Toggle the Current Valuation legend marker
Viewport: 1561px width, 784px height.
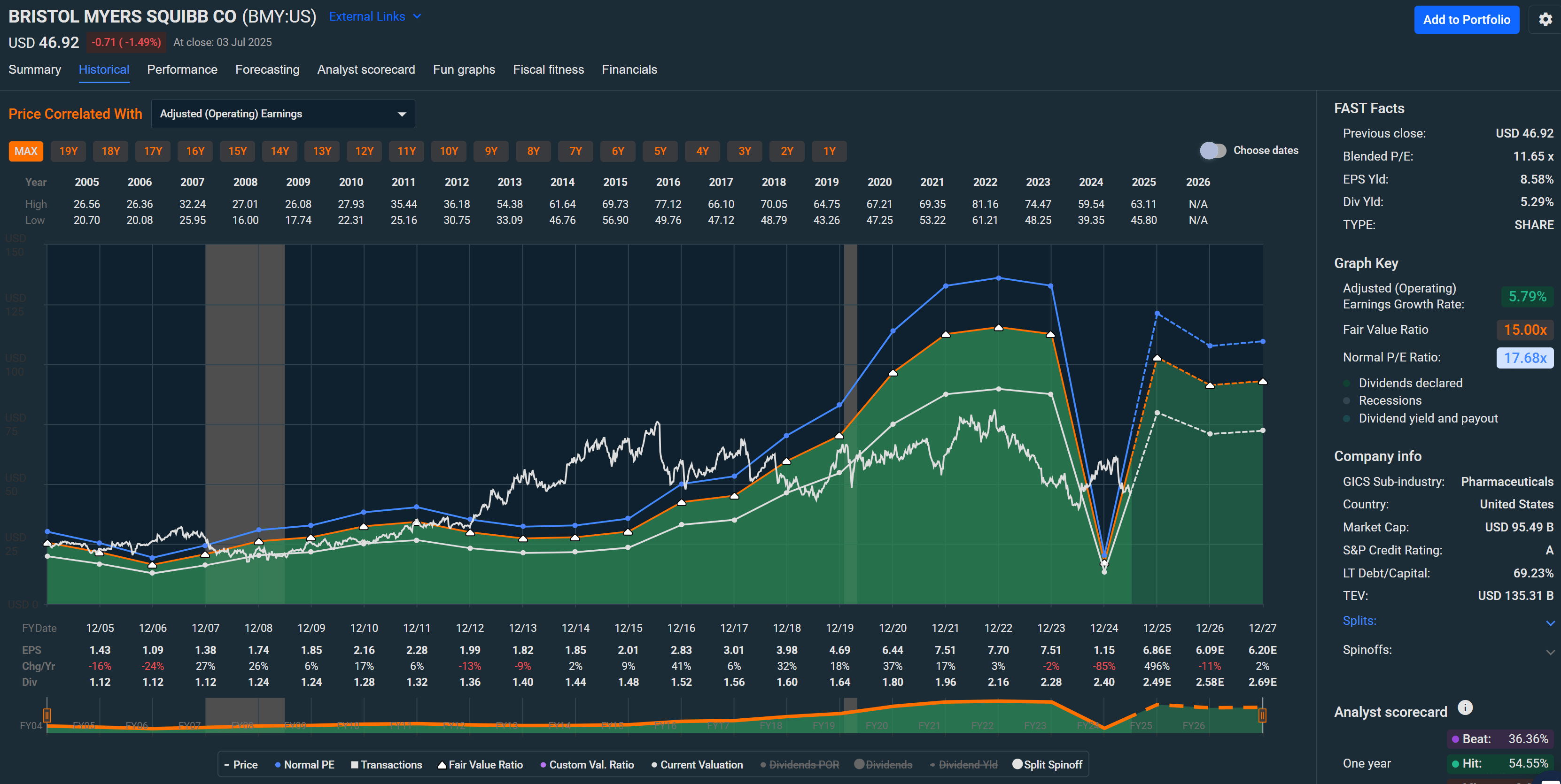click(x=654, y=764)
